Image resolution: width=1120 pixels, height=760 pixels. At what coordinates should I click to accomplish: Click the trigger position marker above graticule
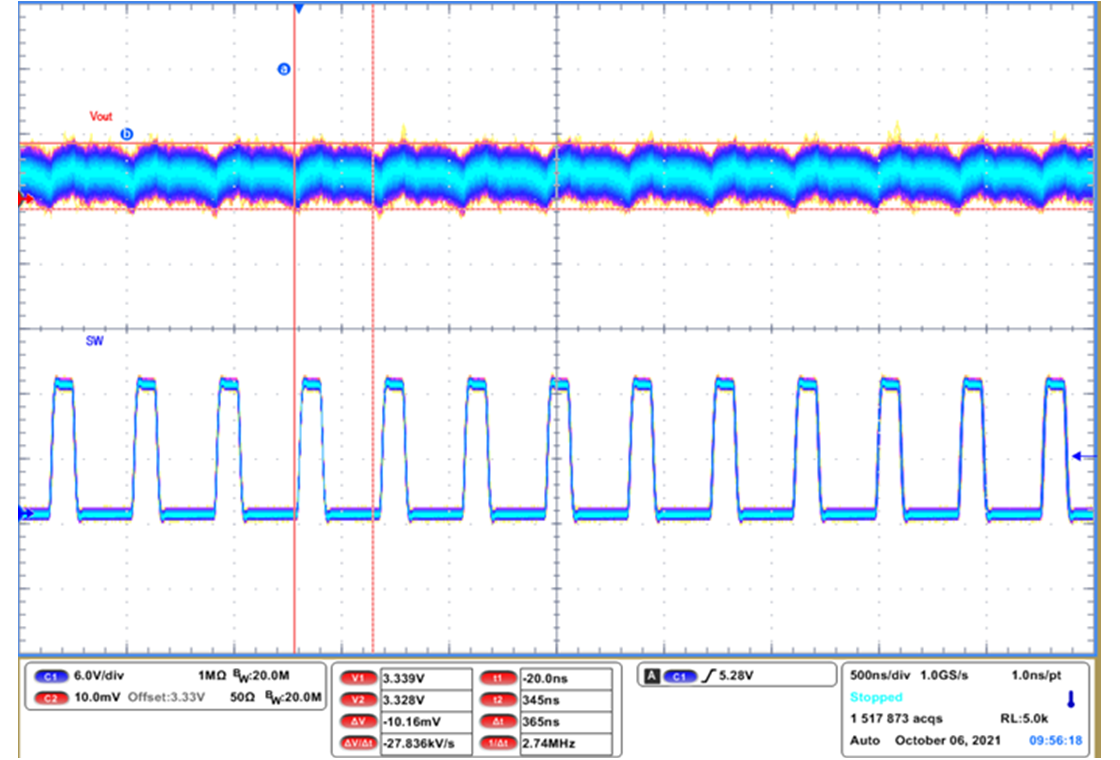click(299, 8)
